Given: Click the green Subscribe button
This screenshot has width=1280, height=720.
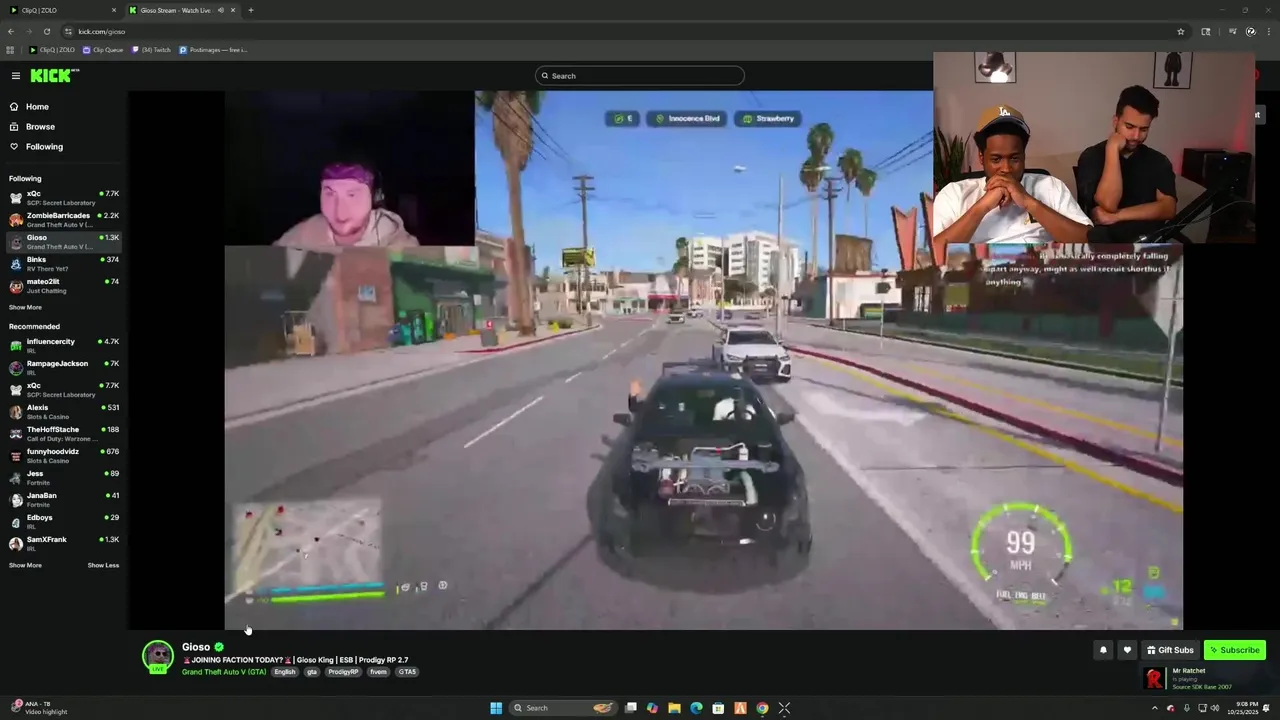Looking at the screenshot, I should [1235, 650].
